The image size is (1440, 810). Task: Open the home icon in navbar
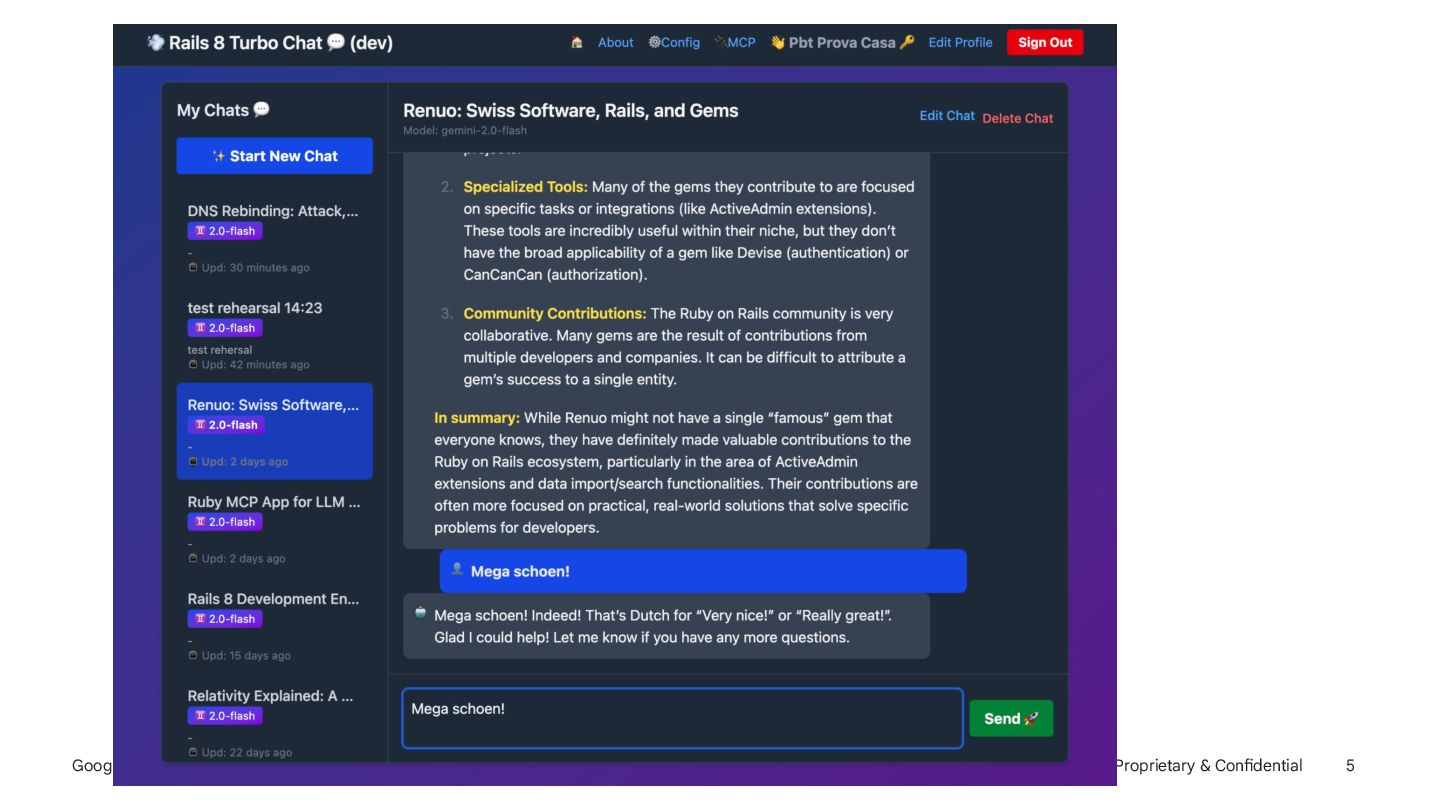[x=577, y=43]
